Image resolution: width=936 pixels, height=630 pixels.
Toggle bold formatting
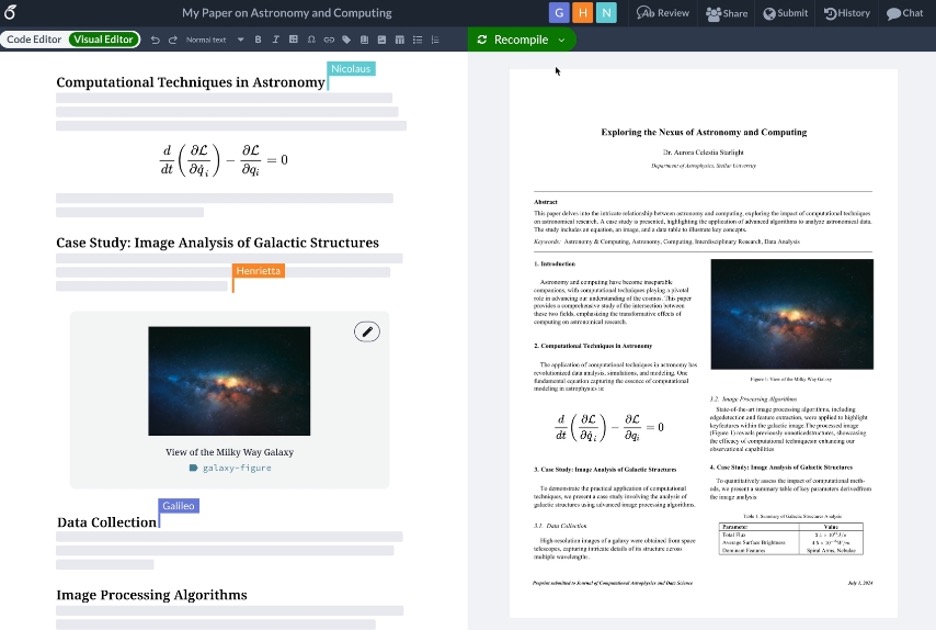pyautogui.click(x=258, y=40)
